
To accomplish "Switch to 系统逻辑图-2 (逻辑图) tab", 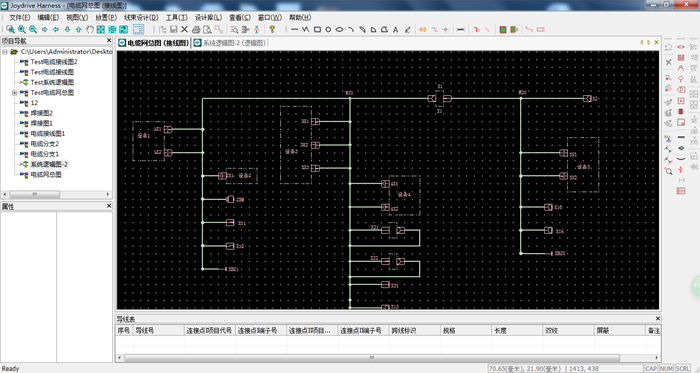I will tap(230, 43).
